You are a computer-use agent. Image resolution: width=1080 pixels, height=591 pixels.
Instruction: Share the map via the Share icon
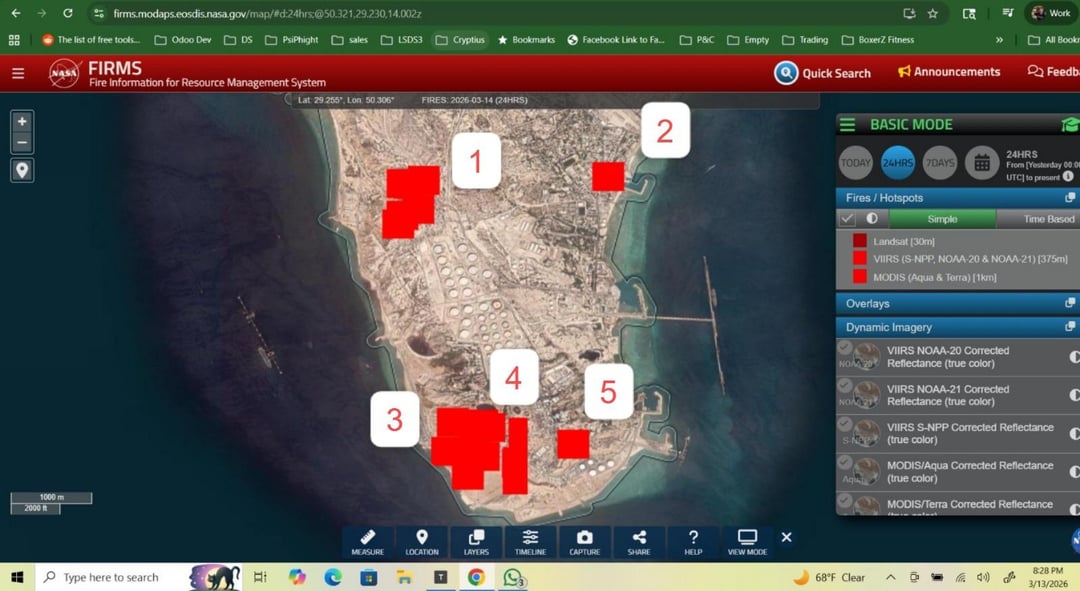tap(639, 540)
